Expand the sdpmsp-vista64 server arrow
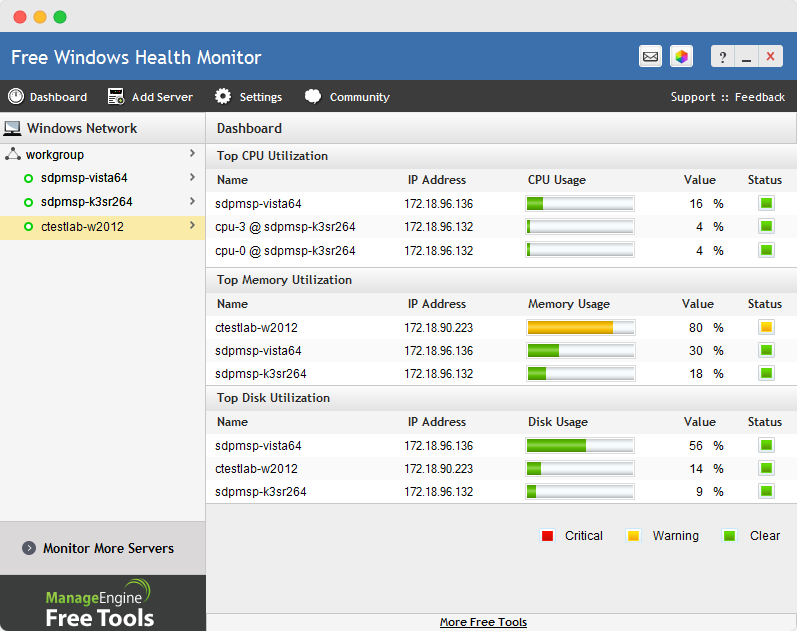Screen dimensions: 797x631 click(192, 178)
